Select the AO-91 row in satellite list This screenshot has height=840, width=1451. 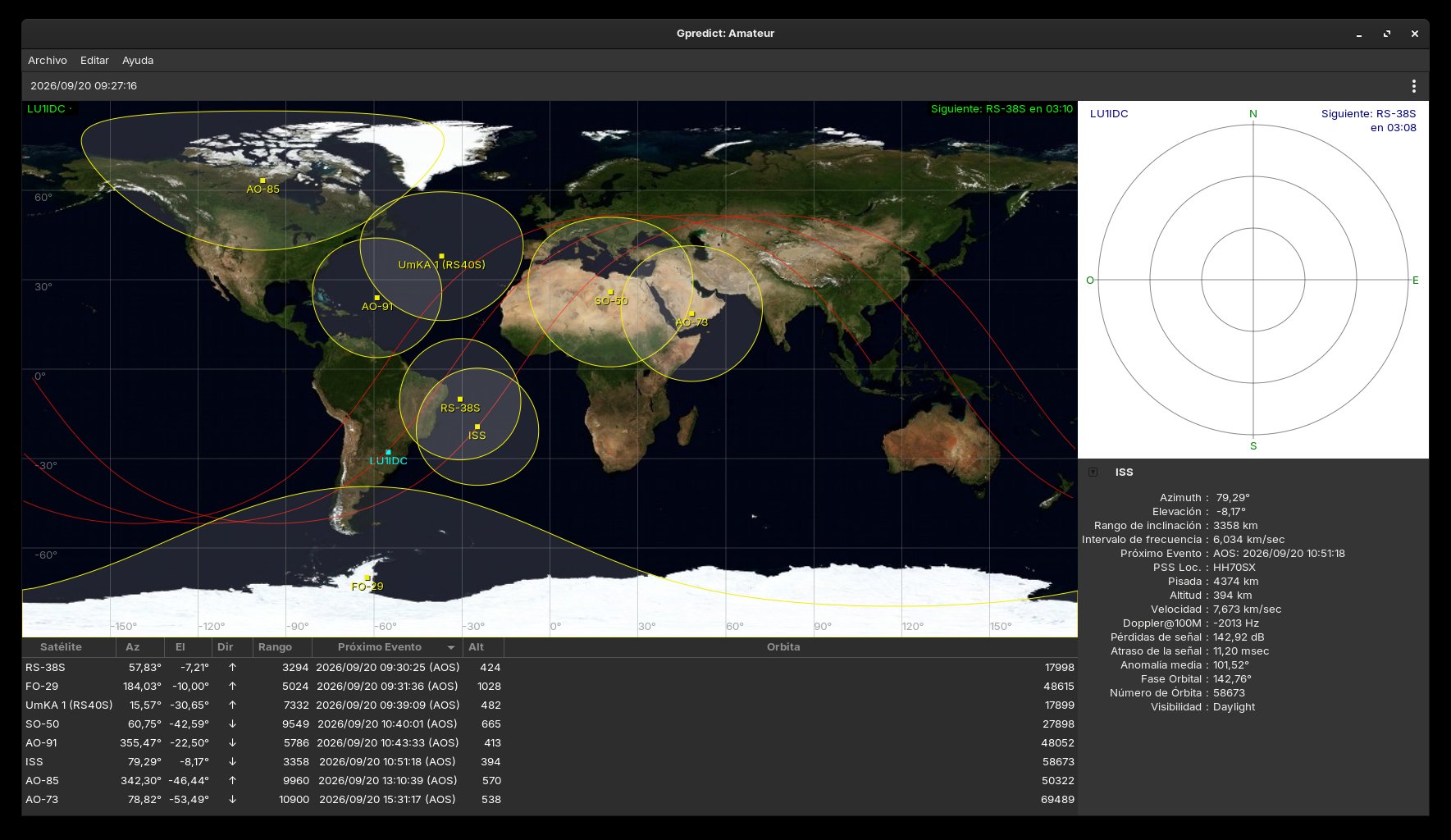[550, 743]
